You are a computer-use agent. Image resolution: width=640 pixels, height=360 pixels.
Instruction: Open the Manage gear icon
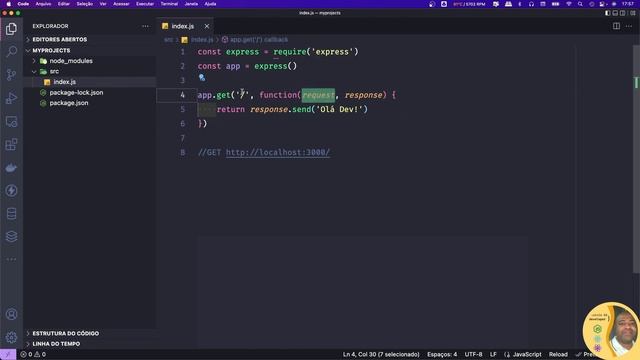click(x=11, y=337)
